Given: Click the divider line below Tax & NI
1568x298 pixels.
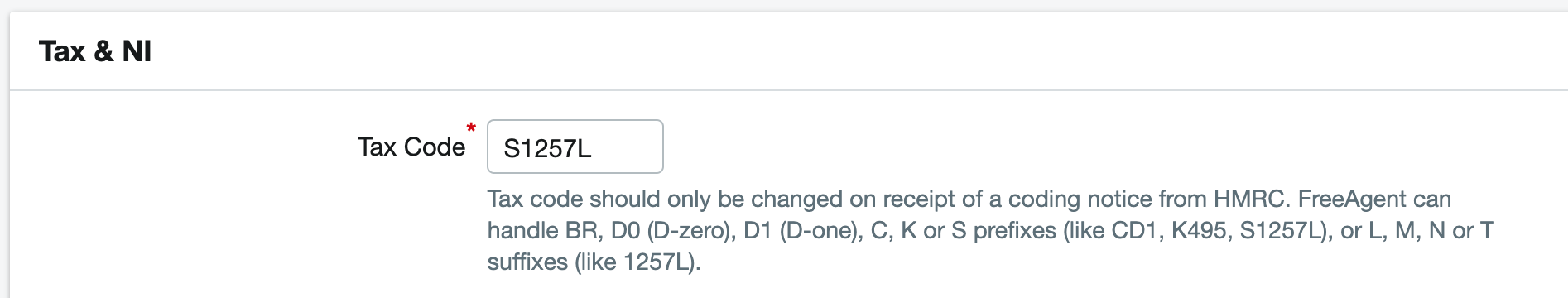Looking at the screenshot, I should 788,90.
